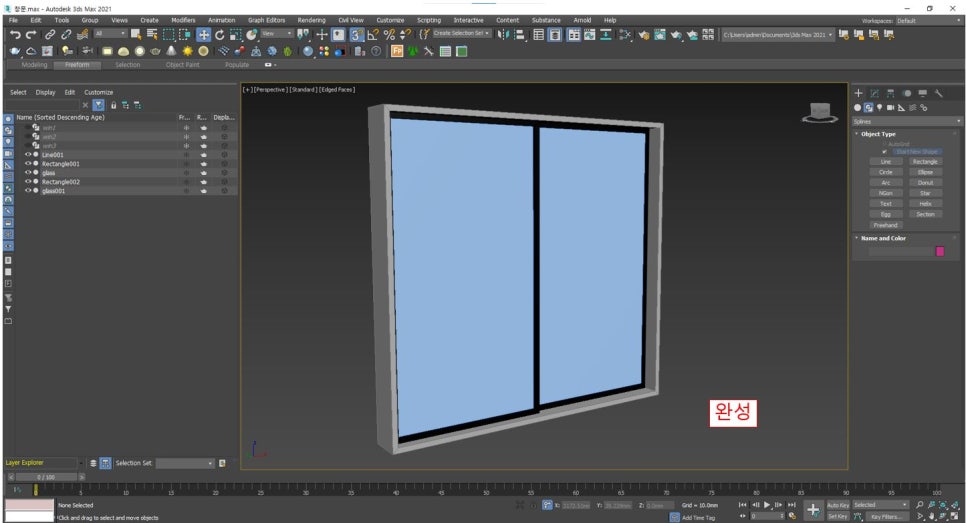966x523 pixels.
Task: Open Create Selection Set dropdown
Action: pos(461,34)
